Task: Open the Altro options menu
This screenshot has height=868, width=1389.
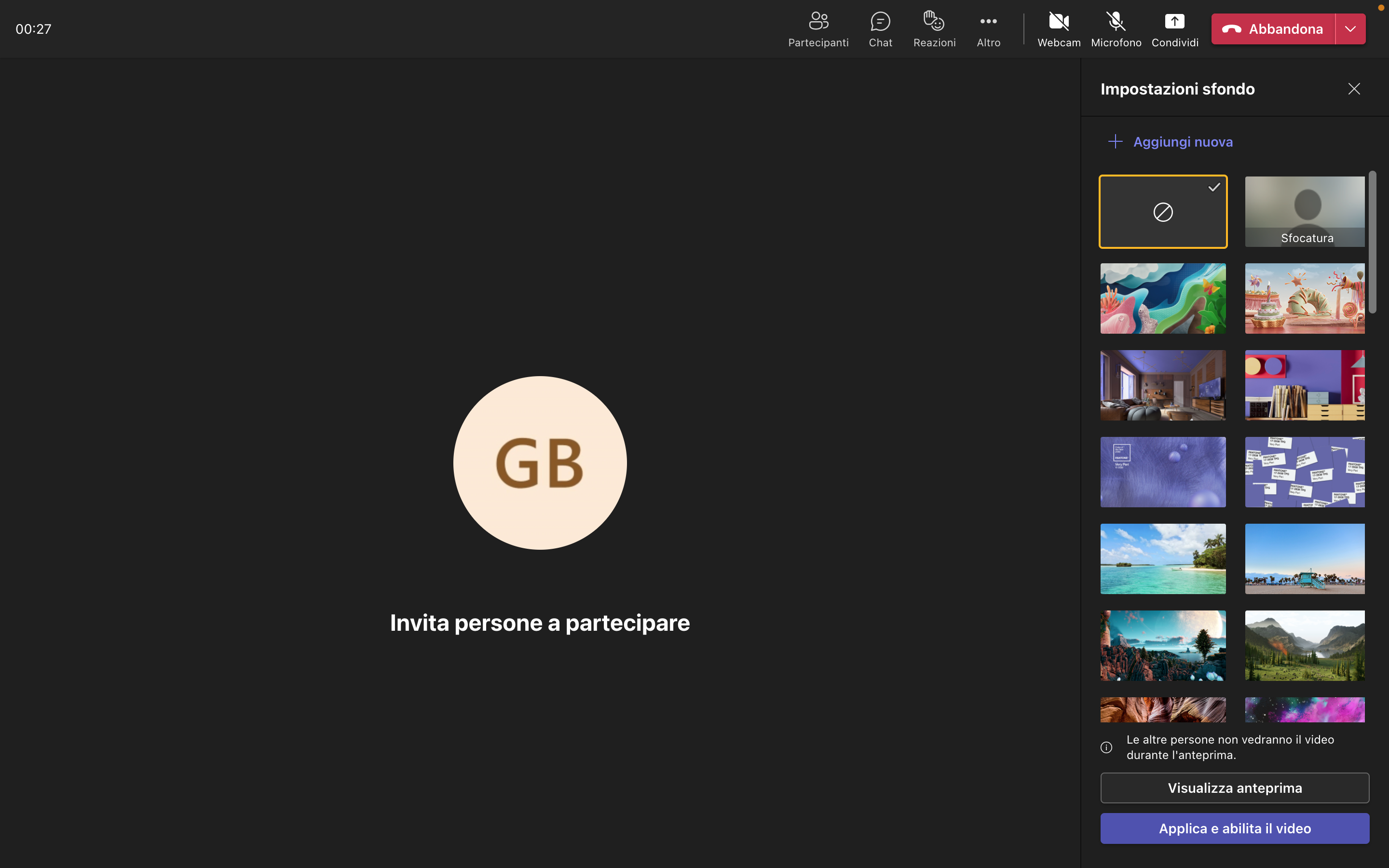Action: 988,29
